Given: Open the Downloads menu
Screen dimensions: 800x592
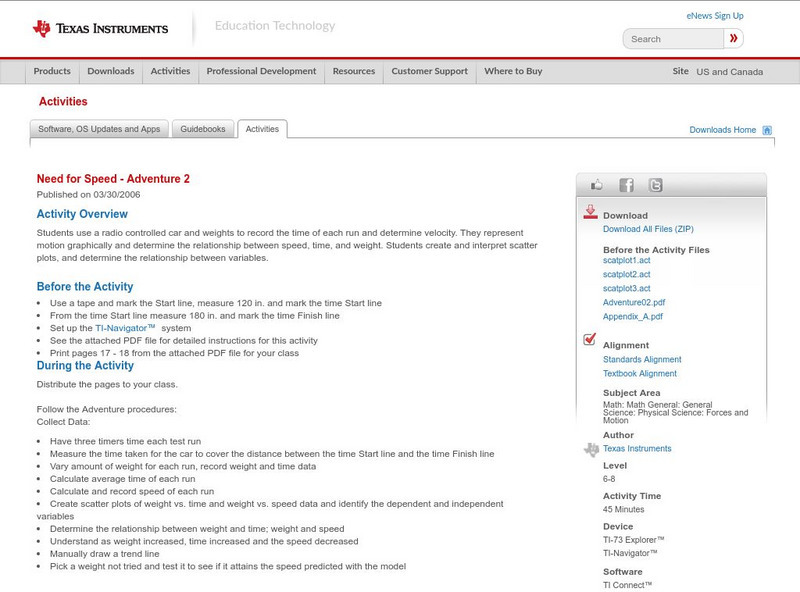Looking at the screenshot, I should [x=111, y=71].
